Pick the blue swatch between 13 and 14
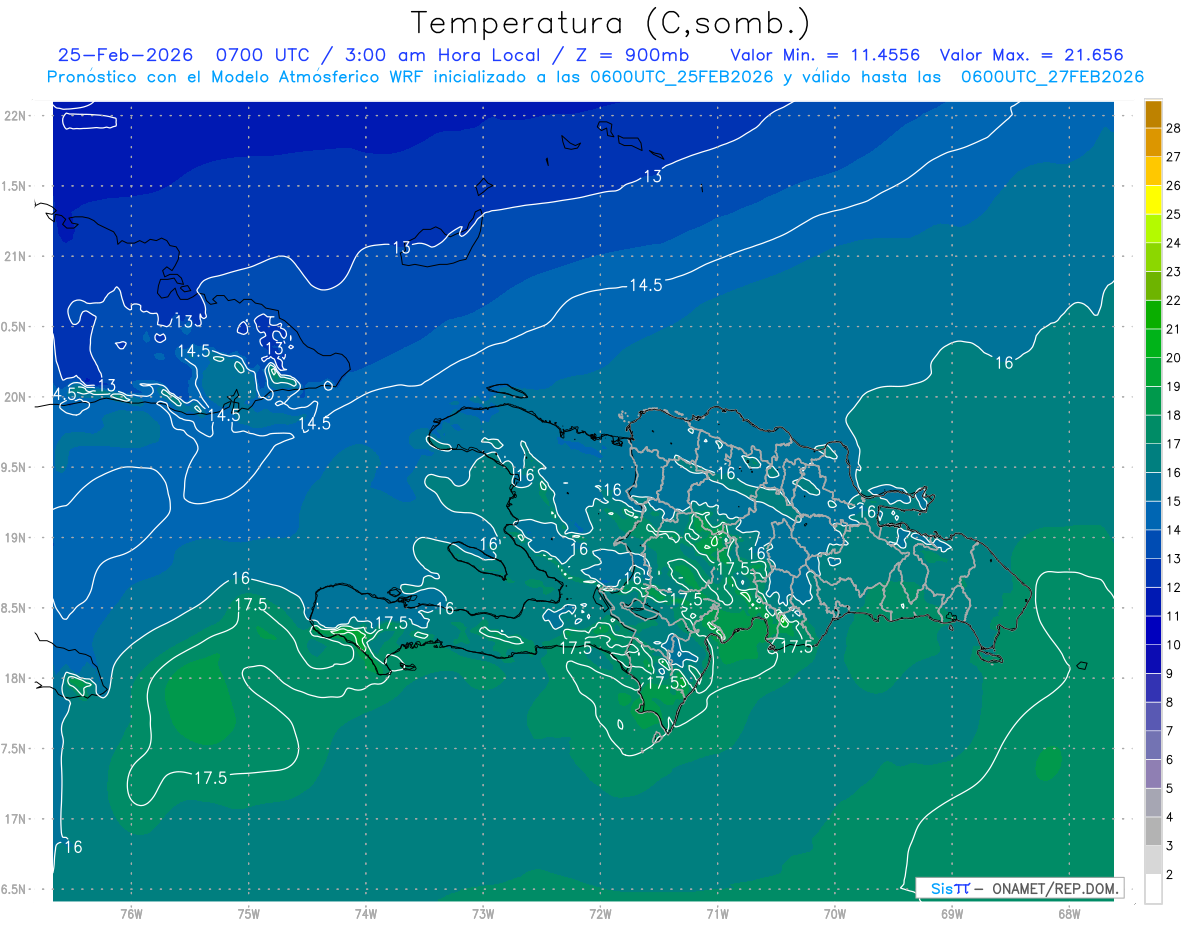1200x927 pixels. (1153, 544)
